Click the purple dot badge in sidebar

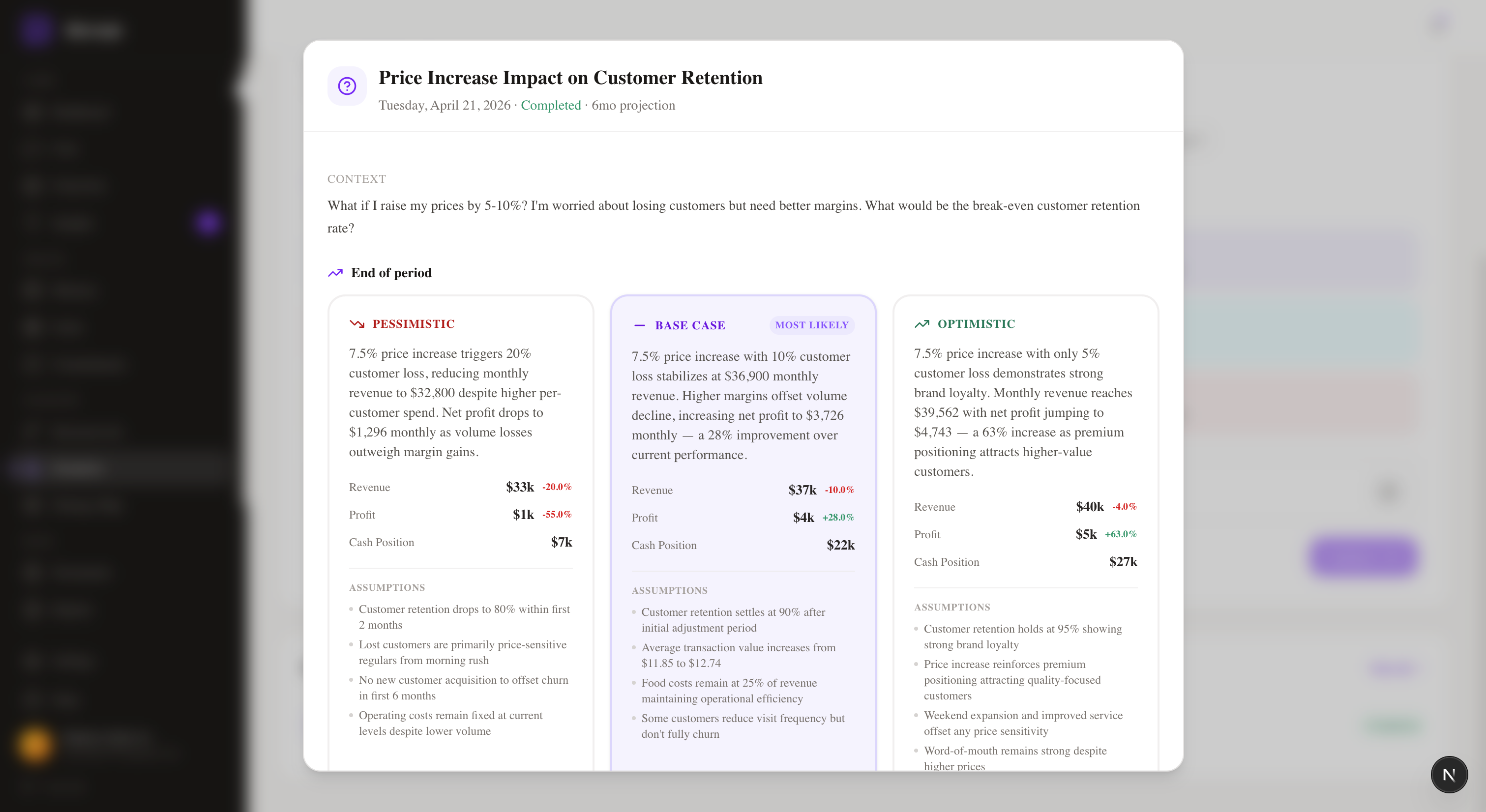pyautogui.click(x=208, y=222)
